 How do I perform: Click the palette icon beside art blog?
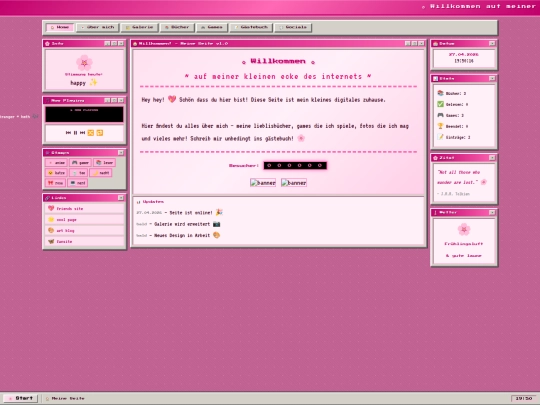51,230
